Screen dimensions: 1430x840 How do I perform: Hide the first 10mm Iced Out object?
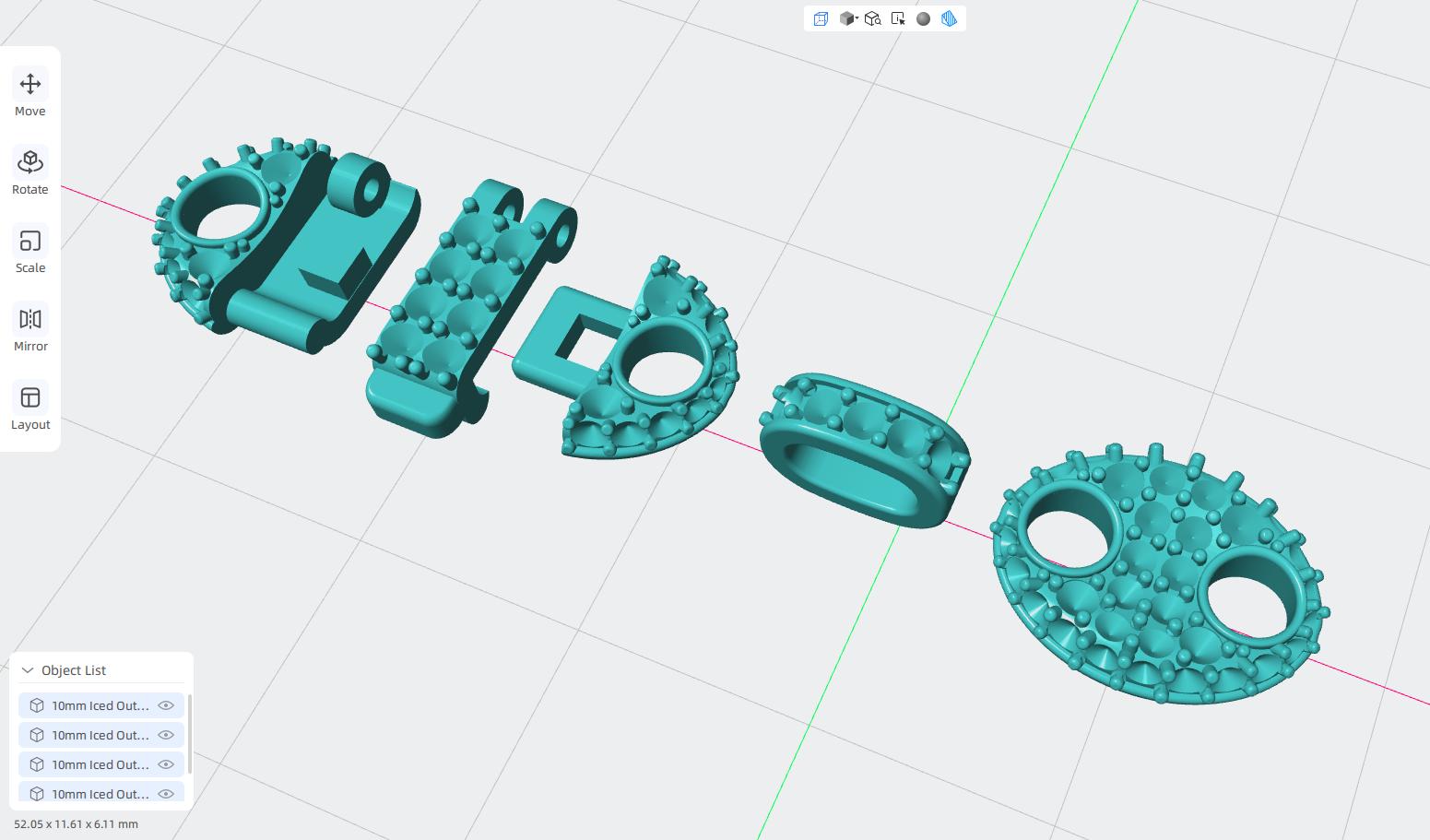point(166,705)
